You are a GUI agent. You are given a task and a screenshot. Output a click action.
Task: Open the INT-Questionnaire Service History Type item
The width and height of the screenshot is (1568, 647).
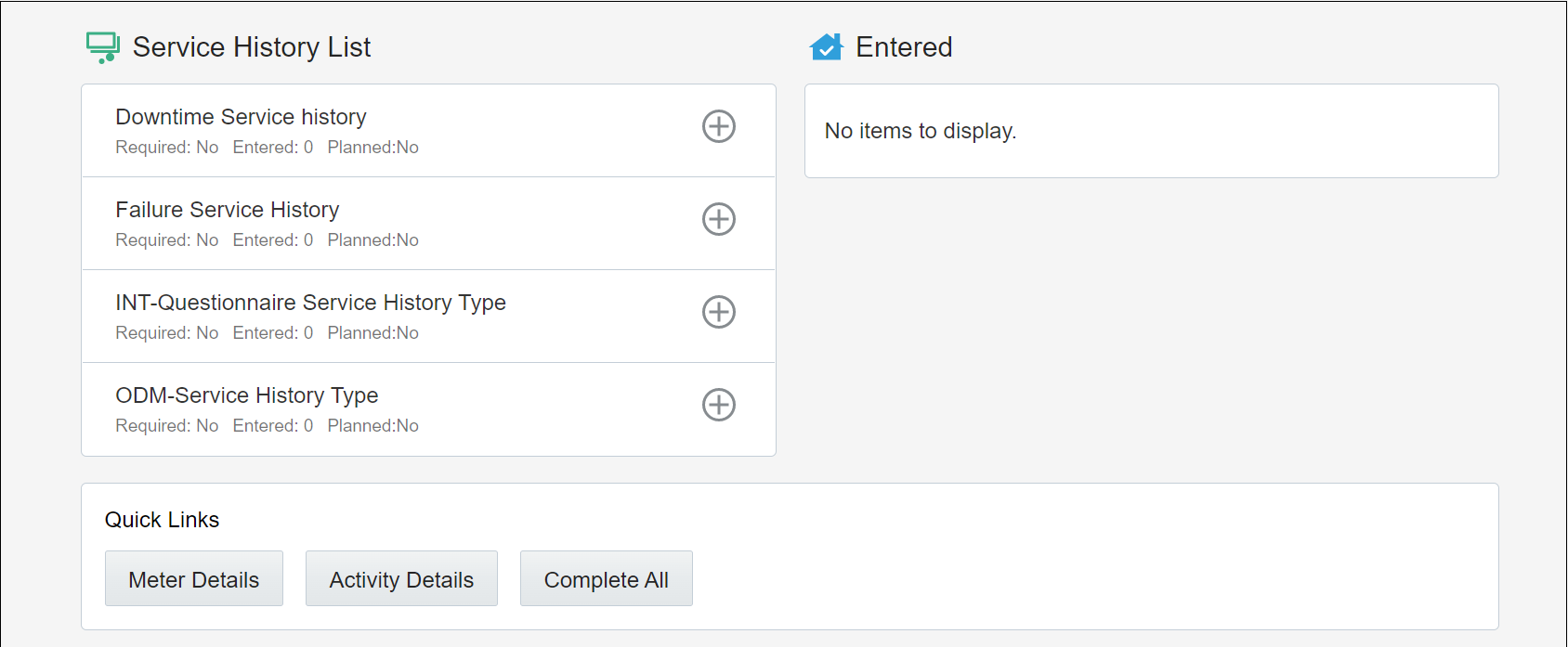point(310,303)
